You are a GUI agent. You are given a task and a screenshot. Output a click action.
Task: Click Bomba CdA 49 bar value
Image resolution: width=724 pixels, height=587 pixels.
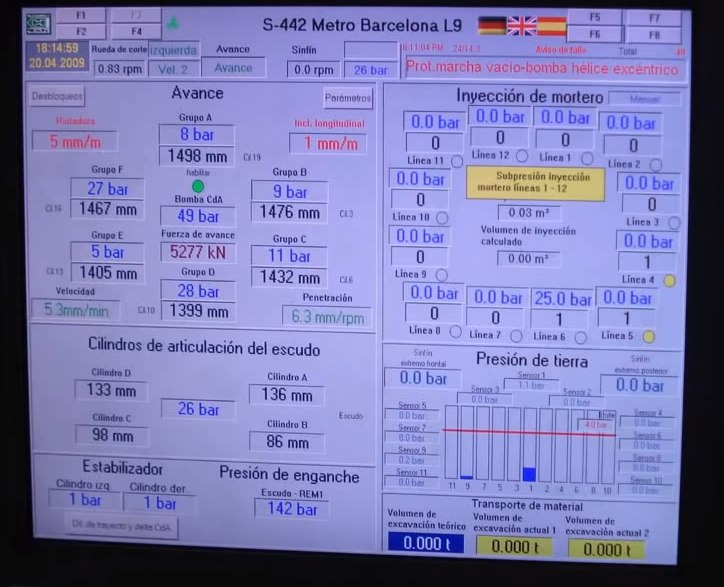(198, 216)
